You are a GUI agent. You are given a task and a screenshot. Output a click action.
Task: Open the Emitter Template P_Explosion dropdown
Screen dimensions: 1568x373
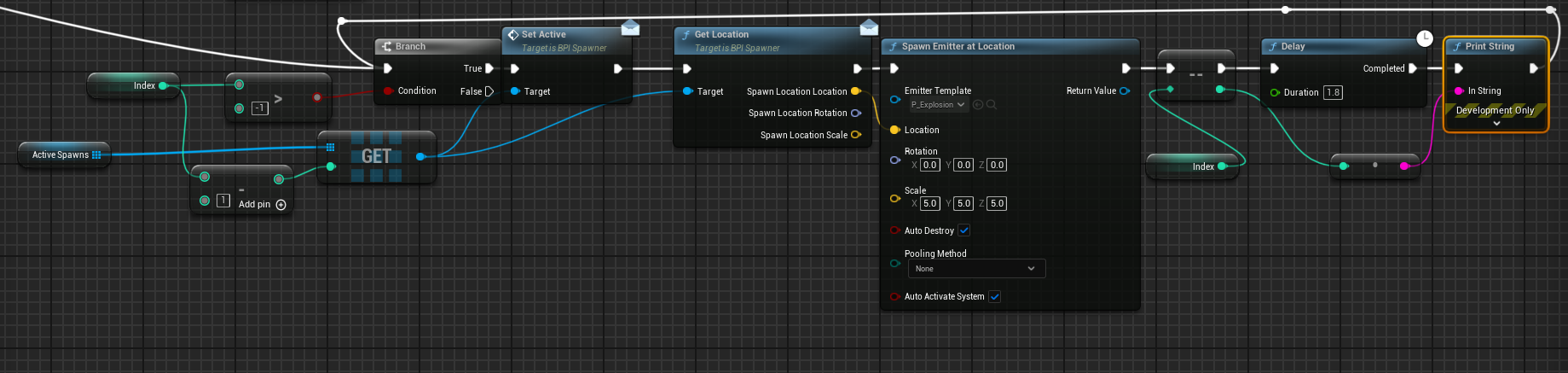937,105
